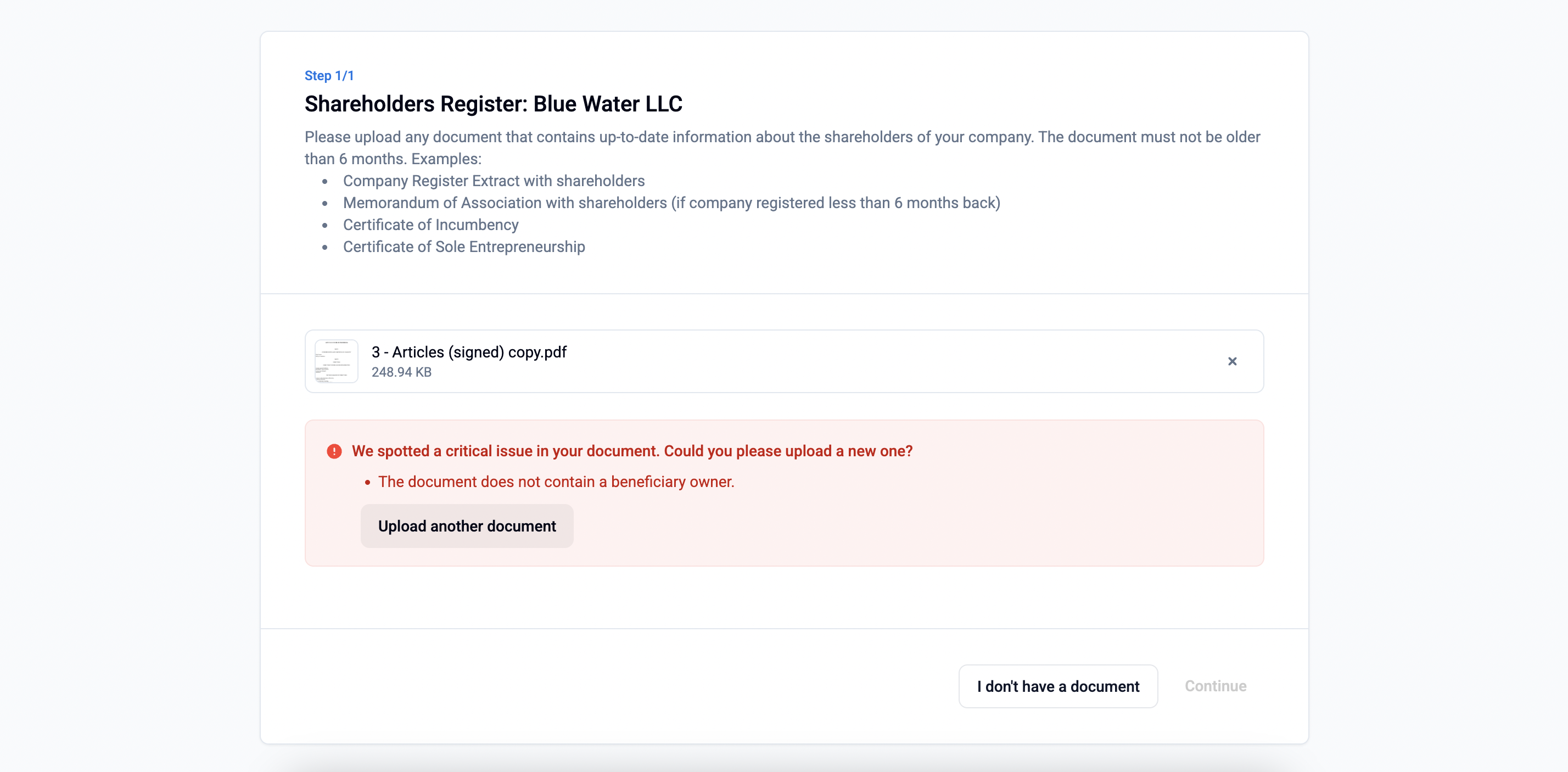Viewport: 1568px width, 772px height.
Task: Click the greyed-out Continue button
Action: pos(1215,686)
